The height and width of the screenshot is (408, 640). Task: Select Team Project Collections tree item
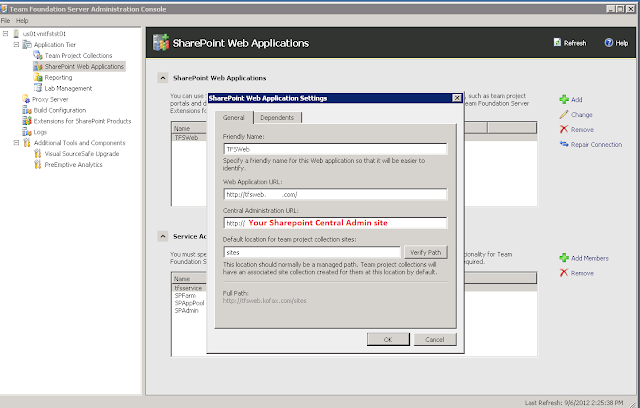tap(78, 55)
